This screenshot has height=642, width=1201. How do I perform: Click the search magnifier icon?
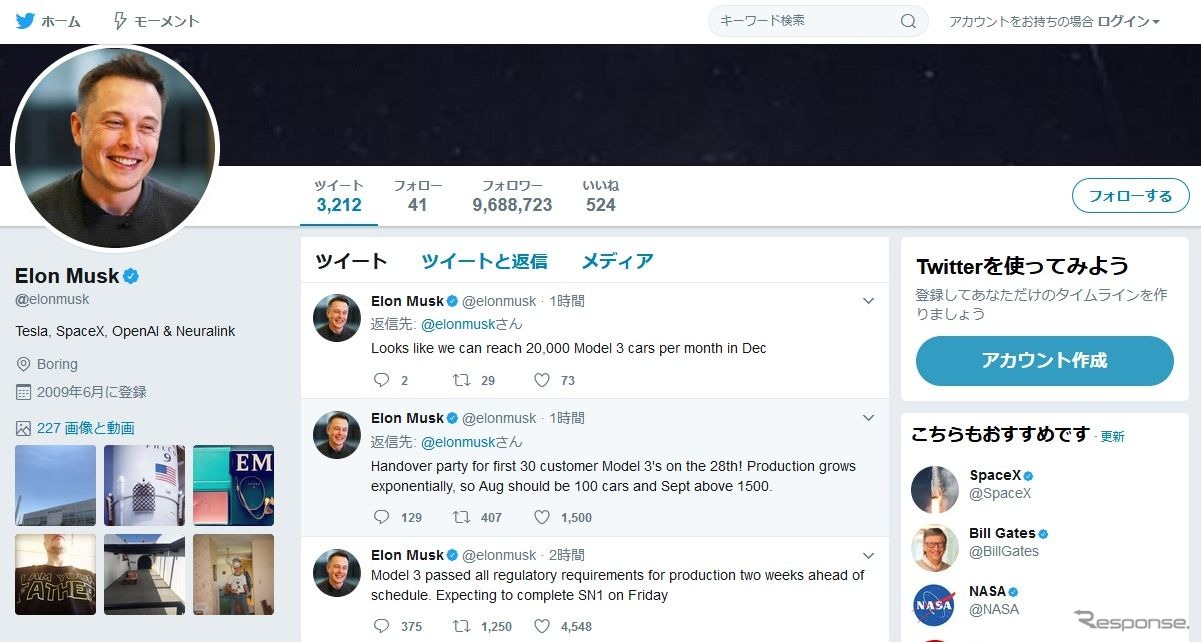click(908, 21)
